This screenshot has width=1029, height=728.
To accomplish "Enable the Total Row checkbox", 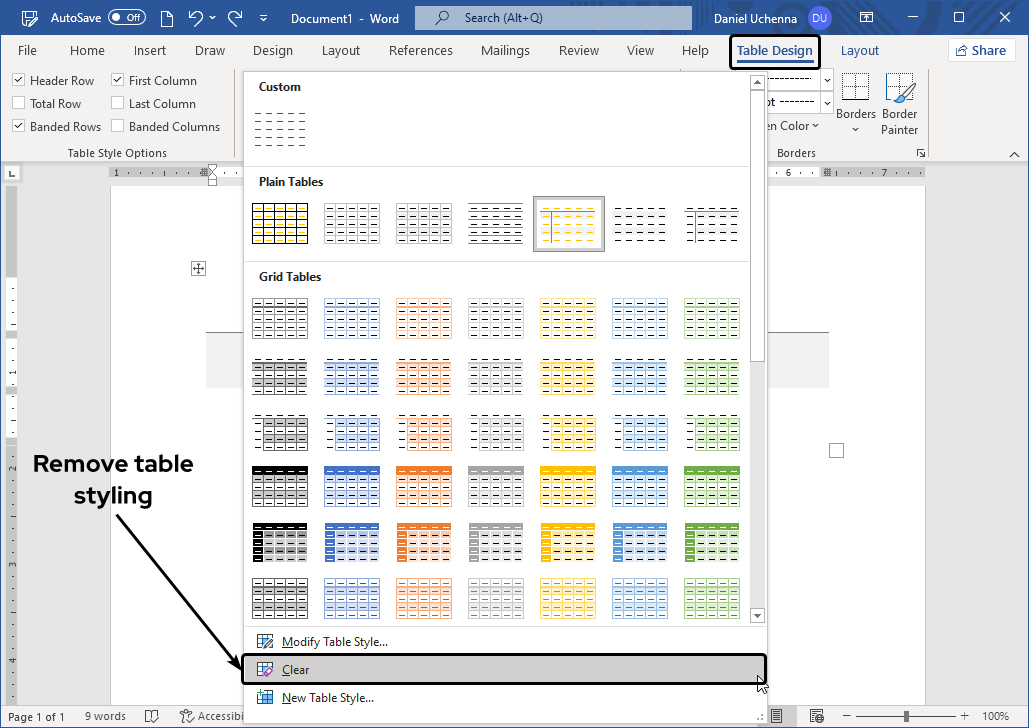I will 19,104.
